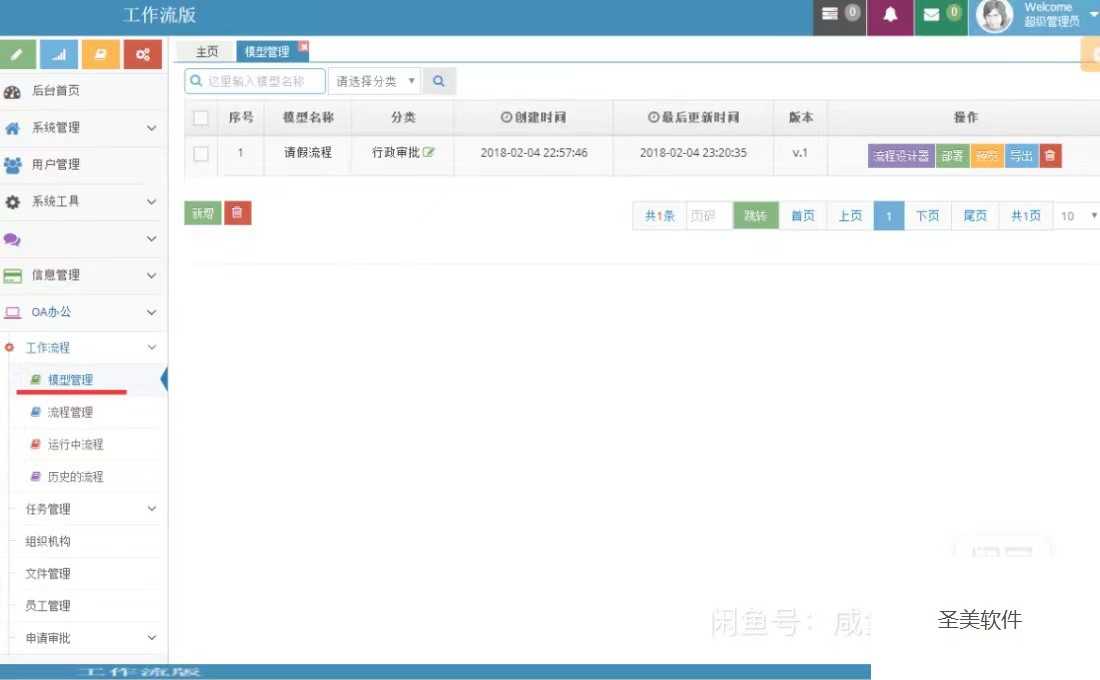Go to 首页 first page
1100x680 pixels.
coord(803,216)
